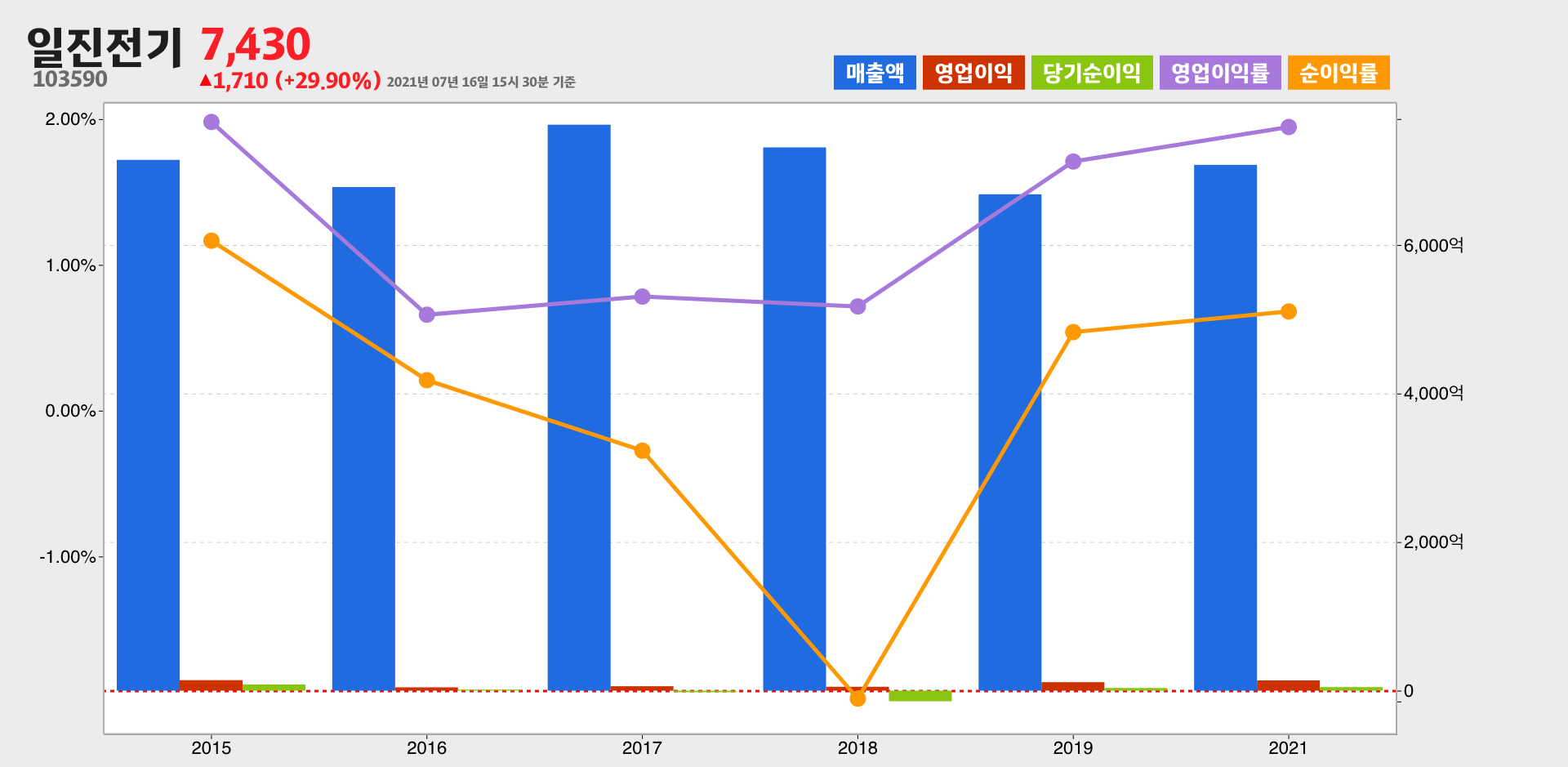Click the 4,000억 right axis label
Viewport: 1568px width, 767px height.
(x=1434, y=394)
